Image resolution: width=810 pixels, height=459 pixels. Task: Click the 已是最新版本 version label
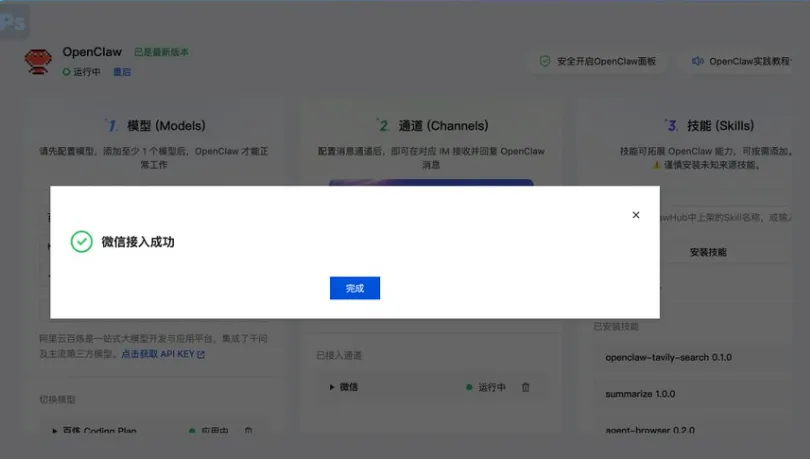161,52
